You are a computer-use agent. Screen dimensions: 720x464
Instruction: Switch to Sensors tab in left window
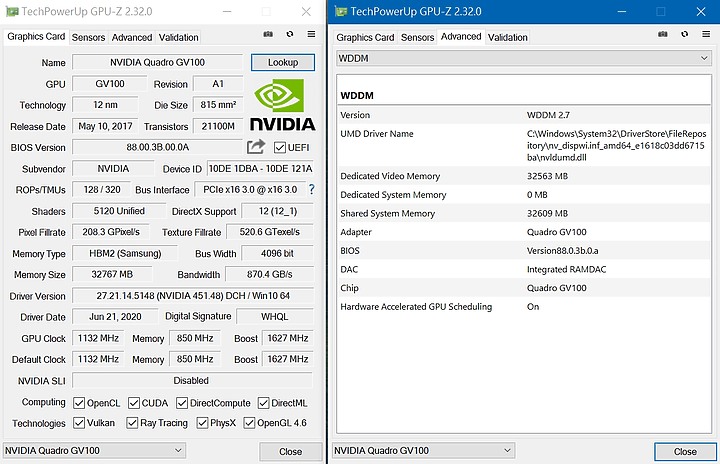click(88, 38)
